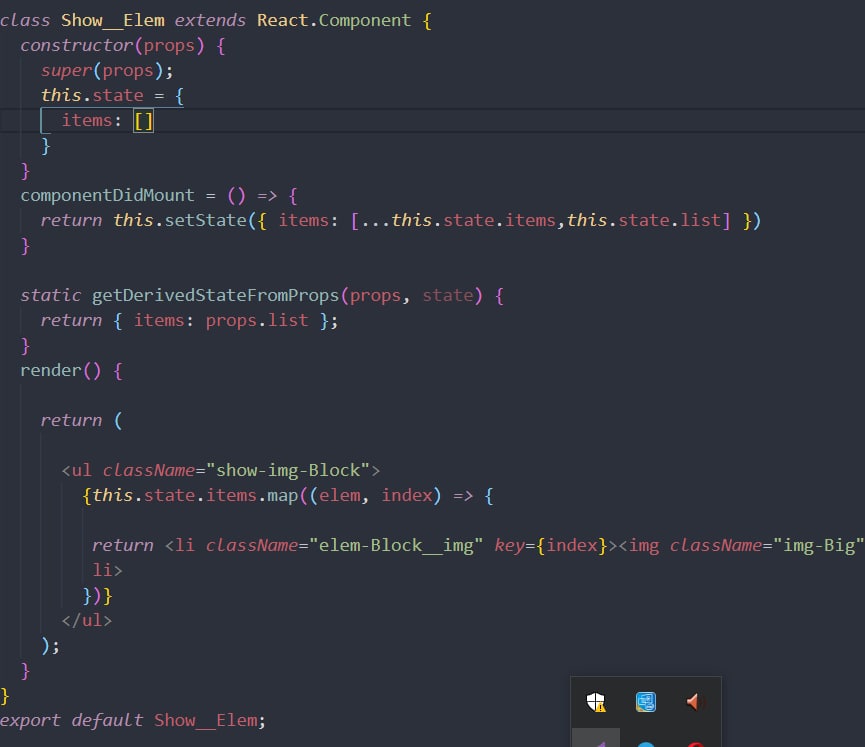Click 'index' in the map callback parameters
Screen dimensions: 865x747
click(407, 495)
